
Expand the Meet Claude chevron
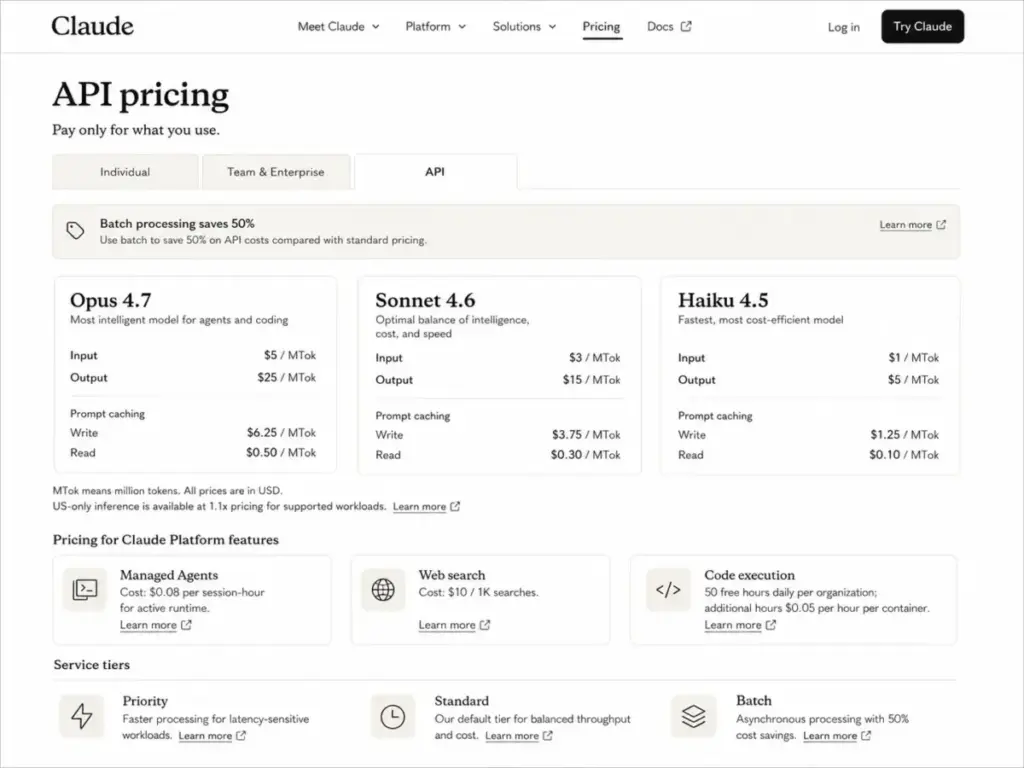click(376, 27)
